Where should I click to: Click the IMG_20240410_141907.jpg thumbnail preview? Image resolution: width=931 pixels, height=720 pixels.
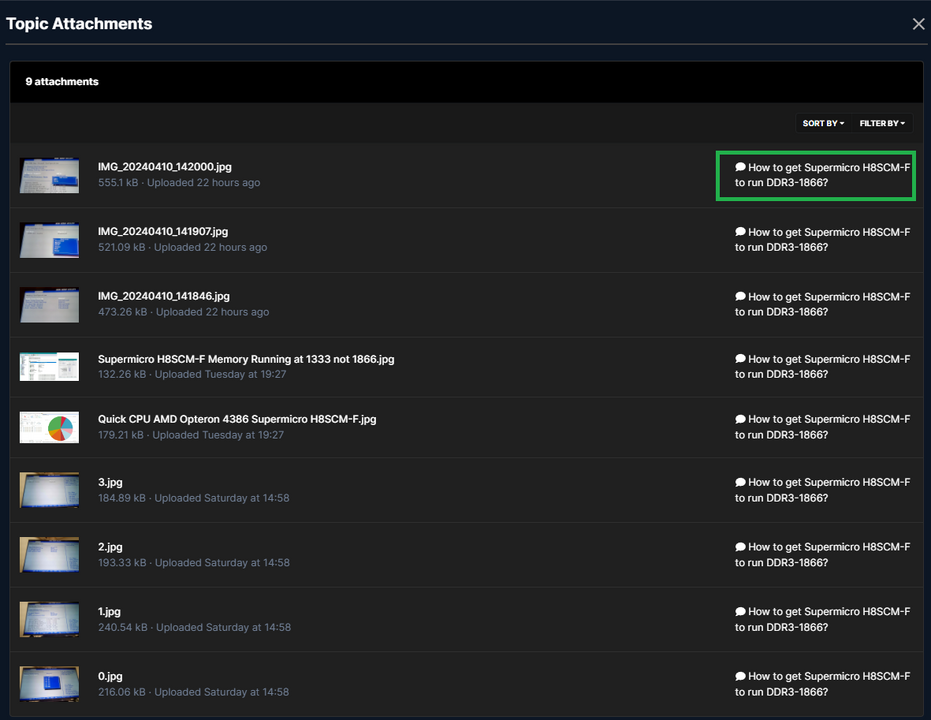[49, 240]
